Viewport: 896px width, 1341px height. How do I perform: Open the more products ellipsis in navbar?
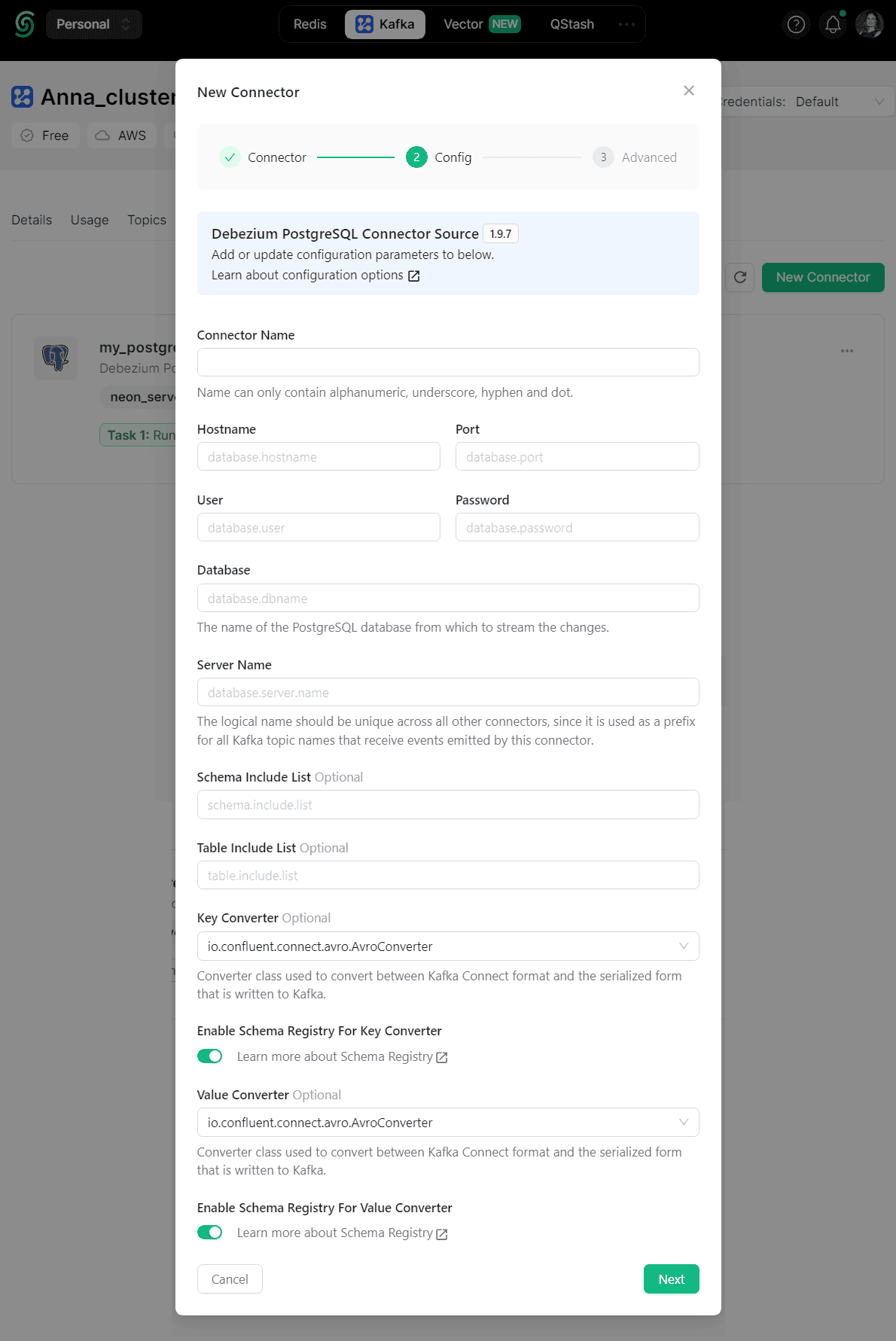tap(626, 24)
